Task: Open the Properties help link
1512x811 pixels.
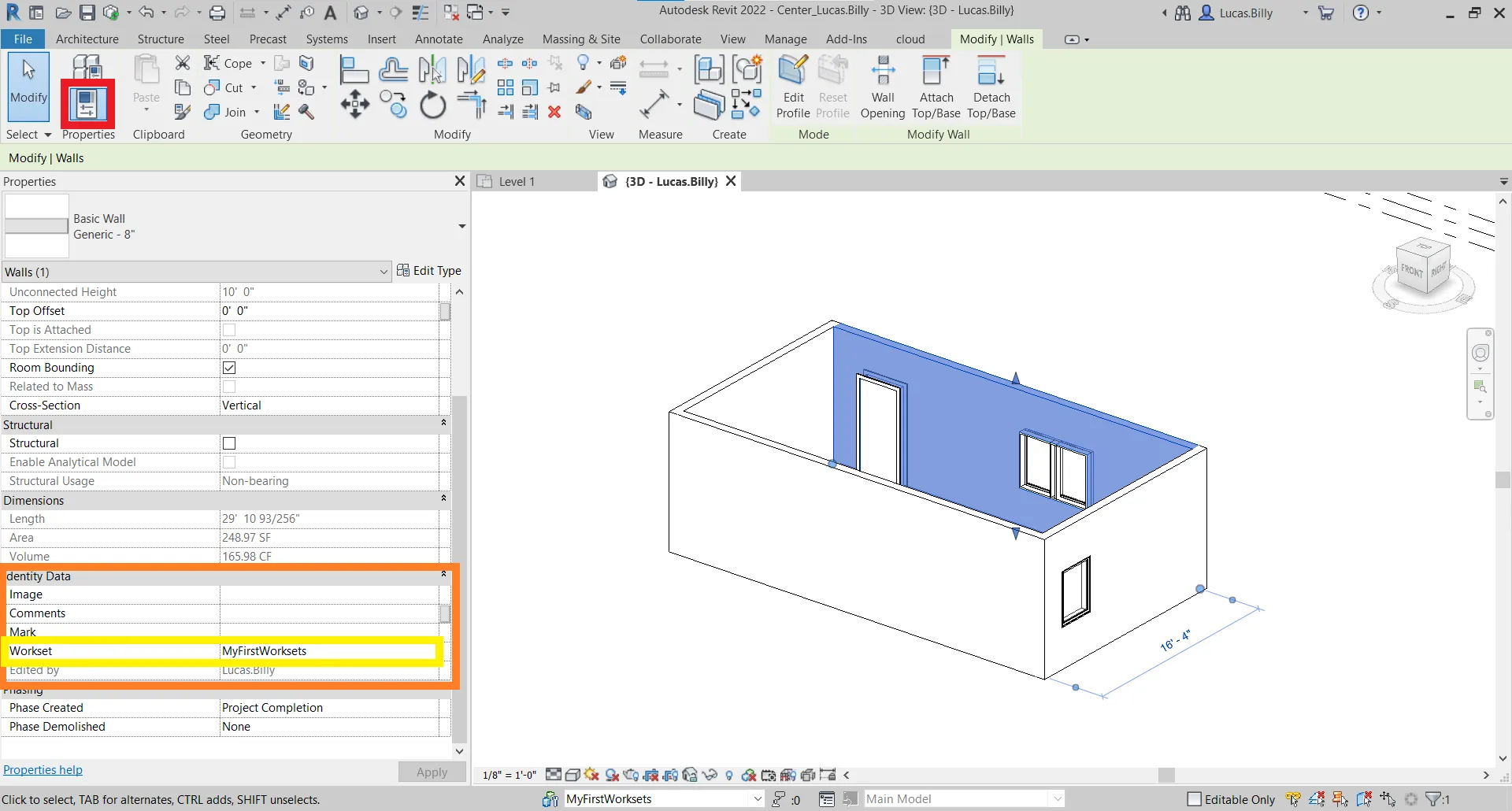Action: pyautogui.click(x=43, y=770)
